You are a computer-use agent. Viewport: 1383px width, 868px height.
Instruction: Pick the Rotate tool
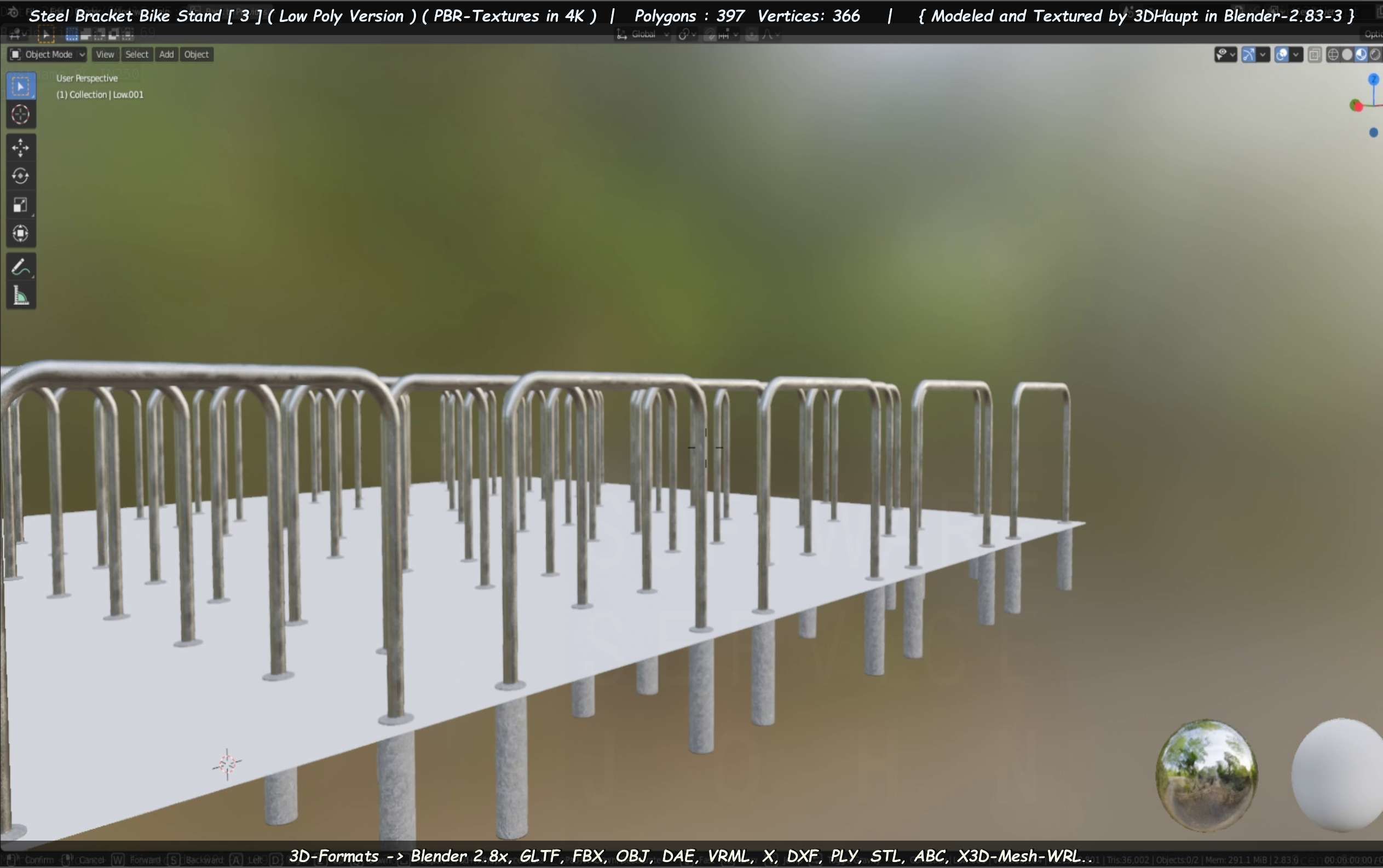pos(21,176)
